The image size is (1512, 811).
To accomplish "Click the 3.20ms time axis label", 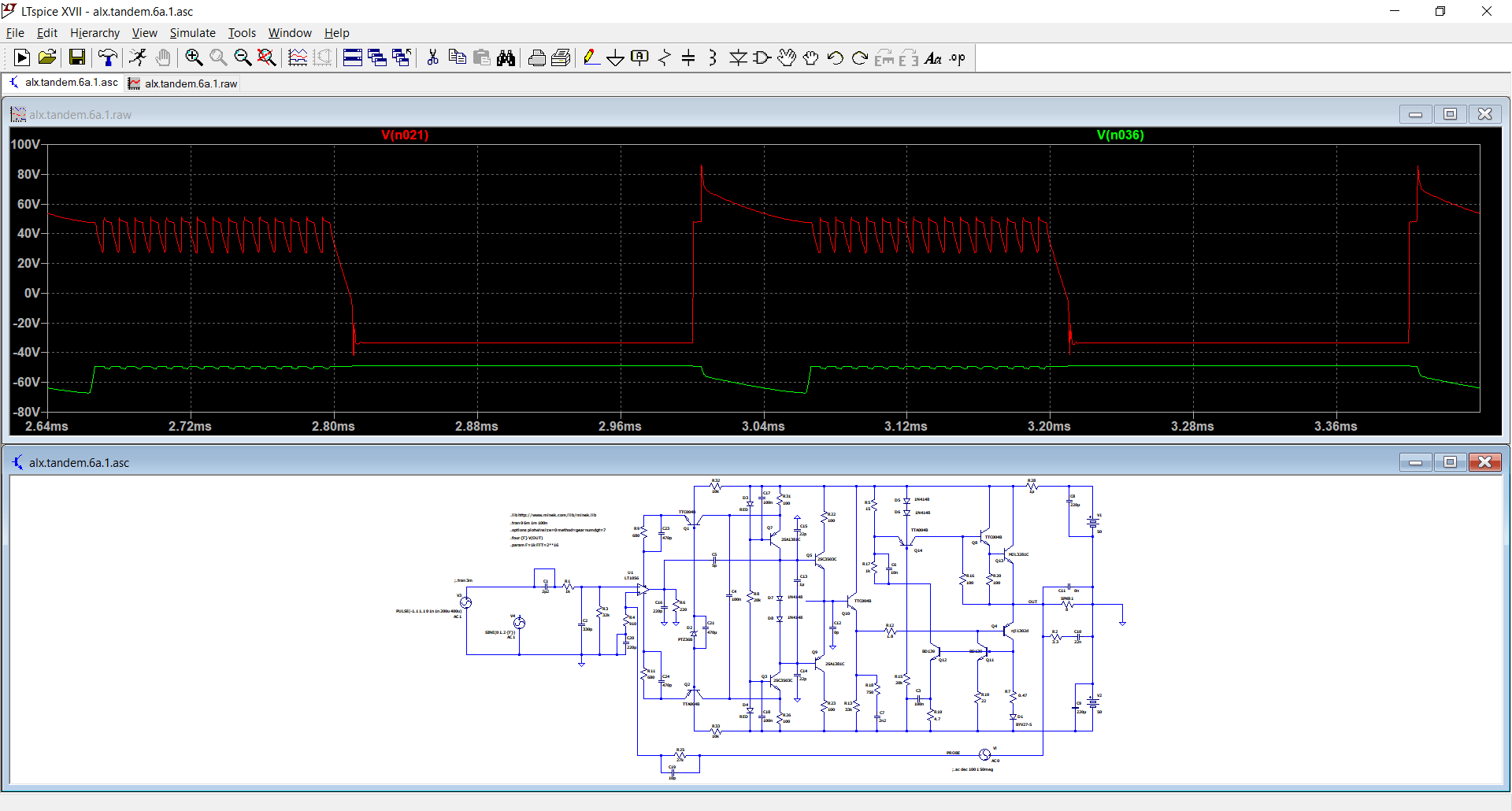I will coord(1049,426).
